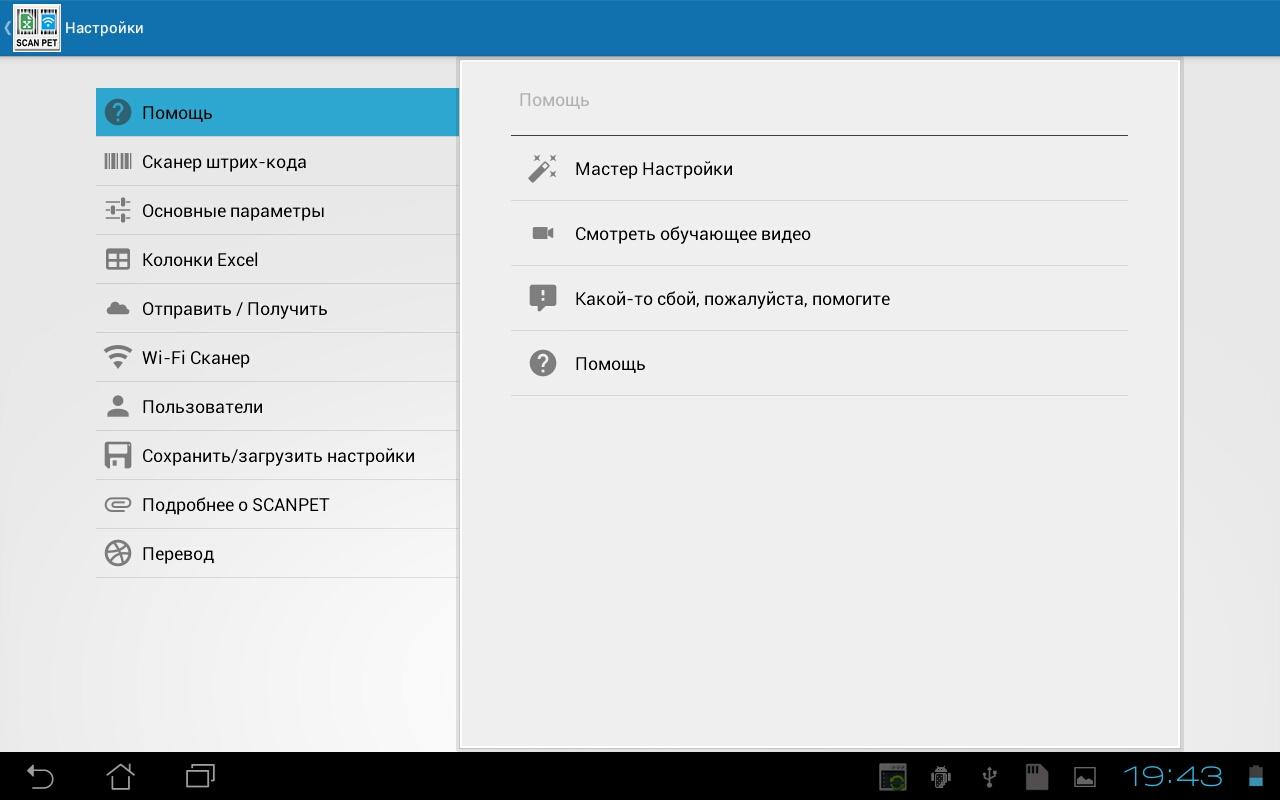Tap the USB connection icon
This screenshot has height=800, width=1280.
[989, 777]
